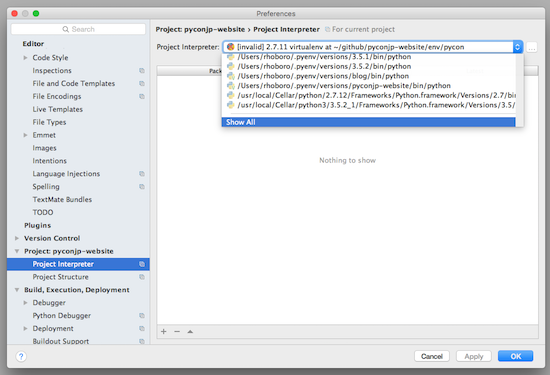Open Plugins settings
Viewport: 550px width, 375px height.
point(38,225)
